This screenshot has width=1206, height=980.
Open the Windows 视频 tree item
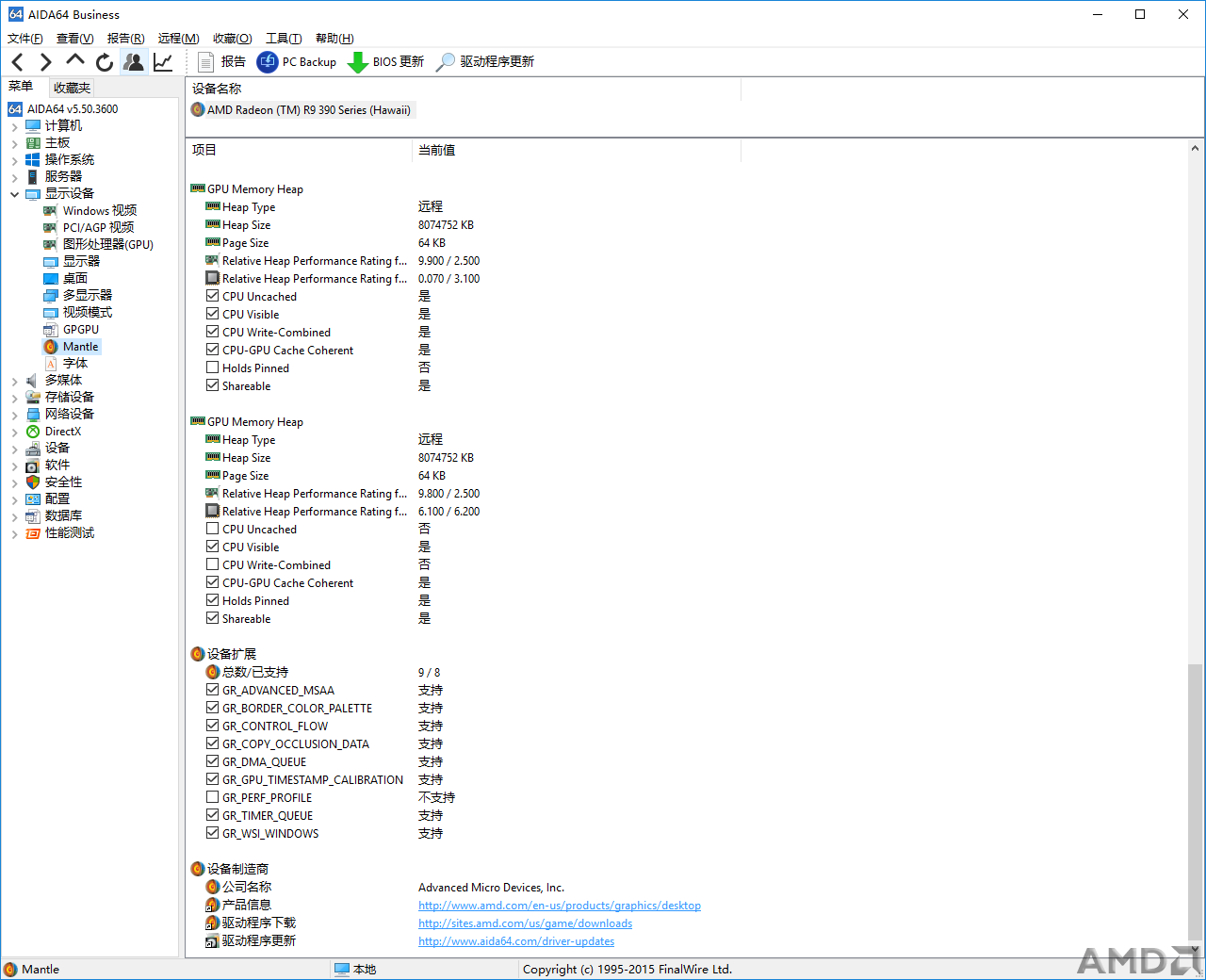coord(99,210)
